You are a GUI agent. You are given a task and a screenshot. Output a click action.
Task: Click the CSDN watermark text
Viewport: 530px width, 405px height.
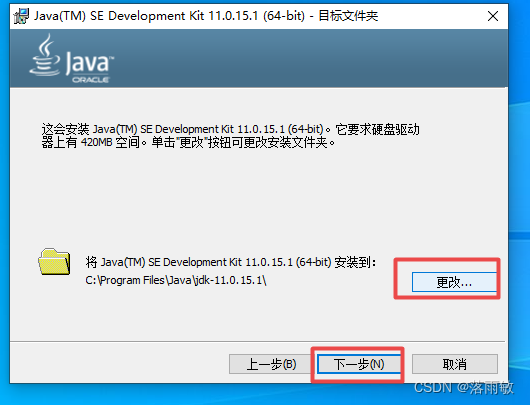(x=464, y=387)
